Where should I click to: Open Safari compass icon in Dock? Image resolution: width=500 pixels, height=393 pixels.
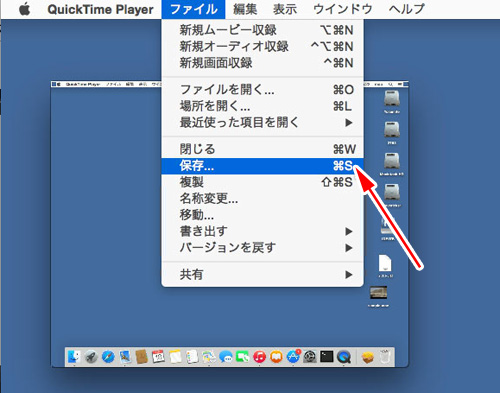coord(108,357)
